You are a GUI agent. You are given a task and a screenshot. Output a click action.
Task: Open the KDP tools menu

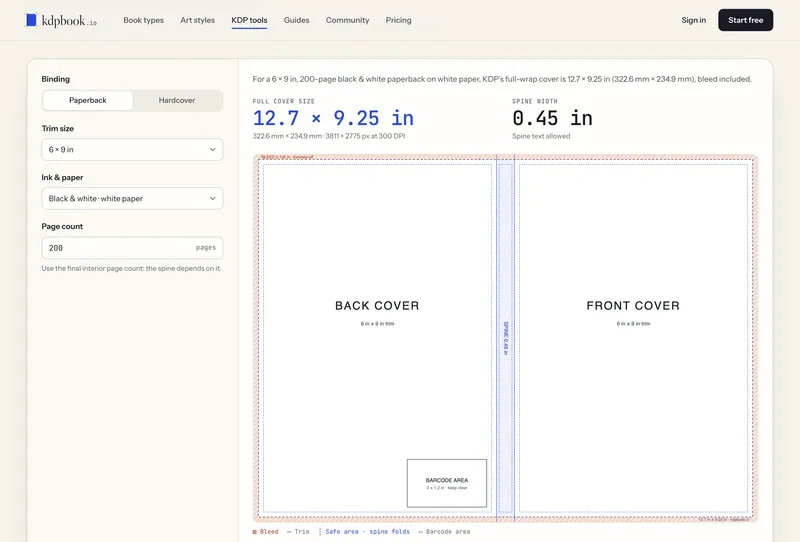tap(249, 20)
